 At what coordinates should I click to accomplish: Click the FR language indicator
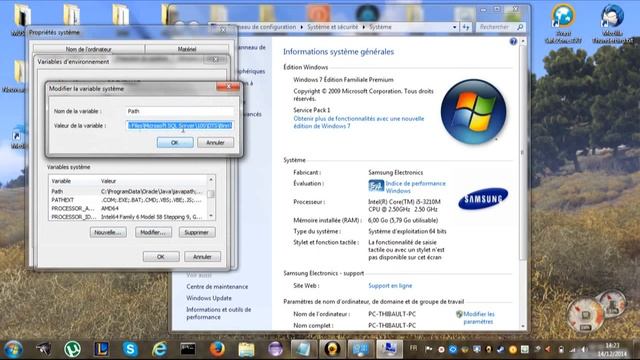pyautogui.click(x=413, y=348)
